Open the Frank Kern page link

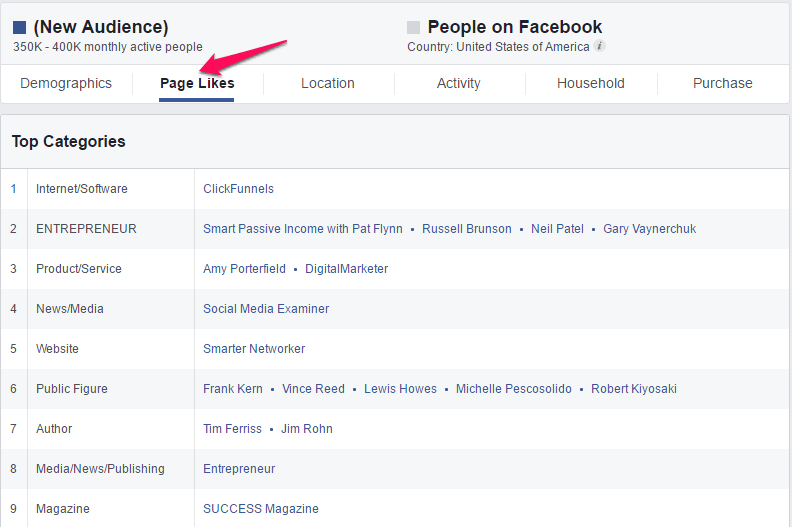tap(233, 389)
